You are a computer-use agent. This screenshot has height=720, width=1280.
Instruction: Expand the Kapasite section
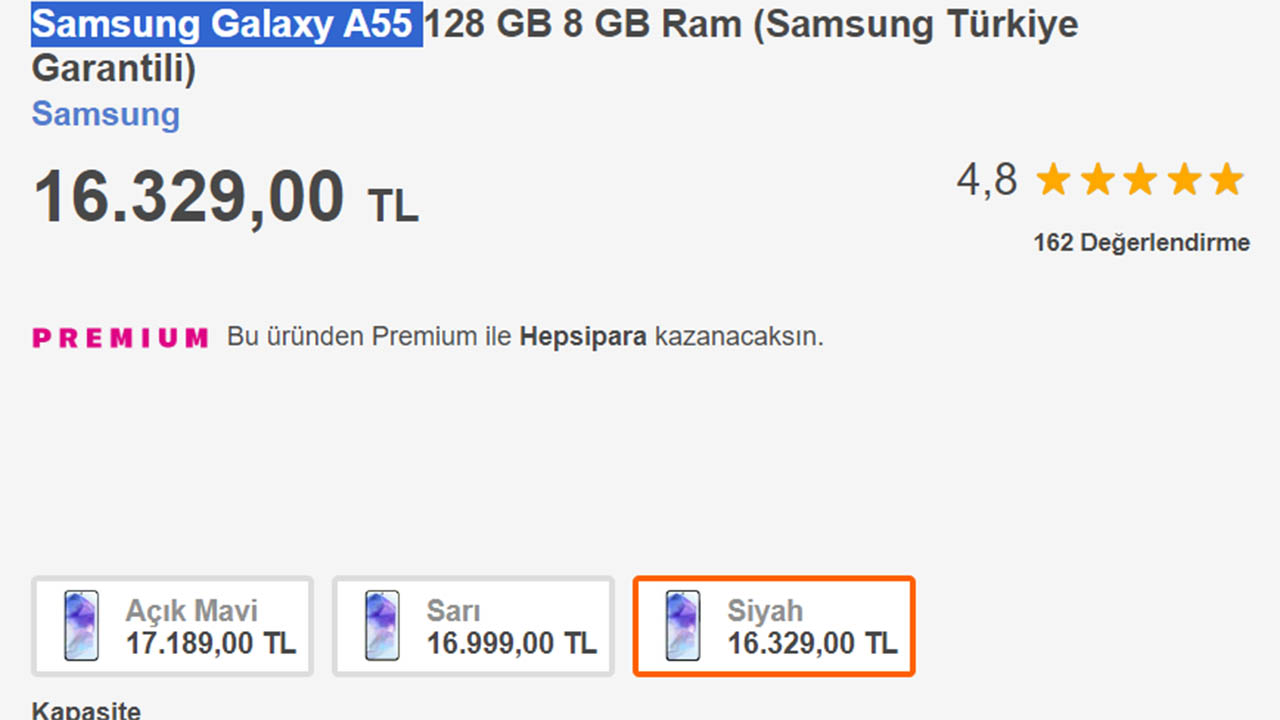[x=86, y=711]
